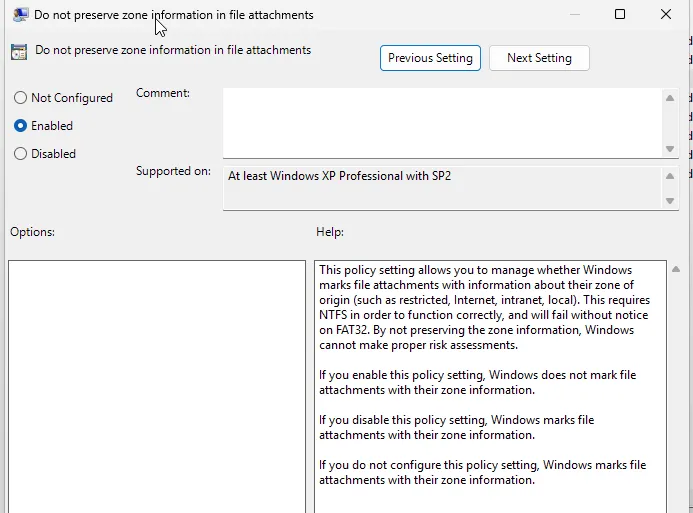Click the policy icon in the title bar
The width and height of the screenshot is (693, 513).
coord(19,15)
